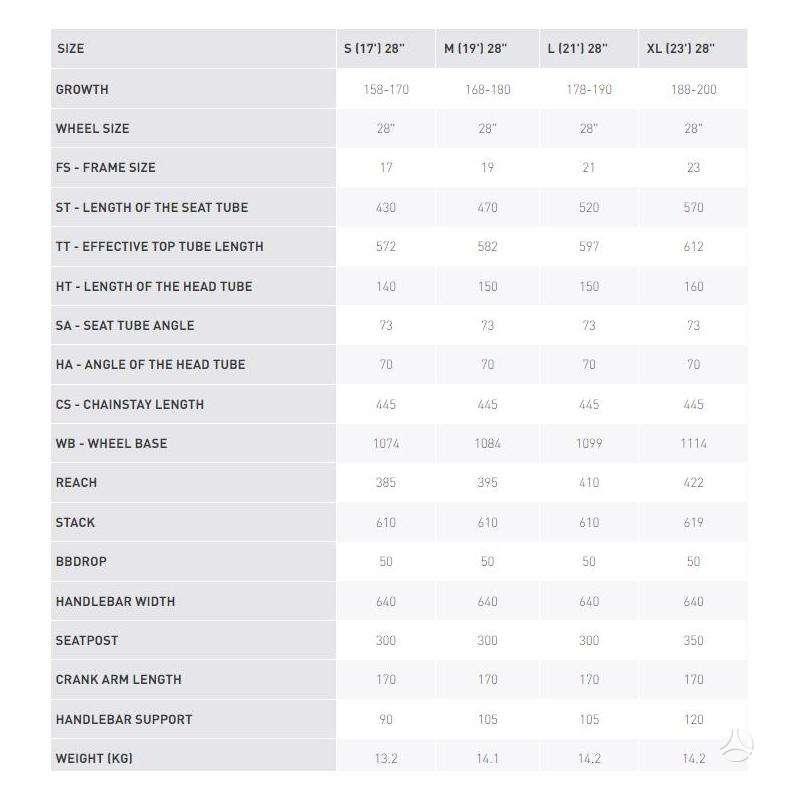This screenshot has width=800, height=800.
Task: Click the GROWTH row label
Action: tap(82, 89)
